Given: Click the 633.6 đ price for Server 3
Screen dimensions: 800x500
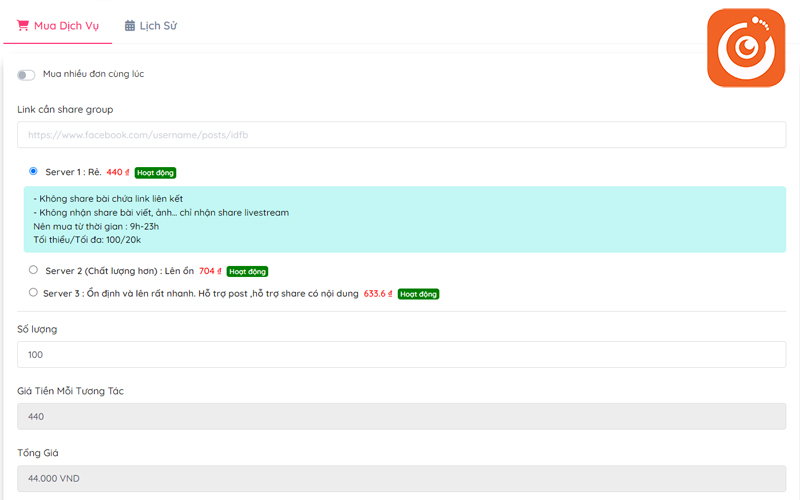Looking at the screenshot, I should click(377, 294).
